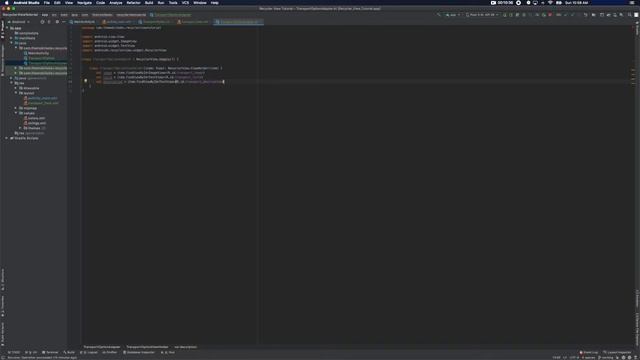Open the Logcat tool window
This screenshot has width=640, height=360.
click(x=89, y=352)
